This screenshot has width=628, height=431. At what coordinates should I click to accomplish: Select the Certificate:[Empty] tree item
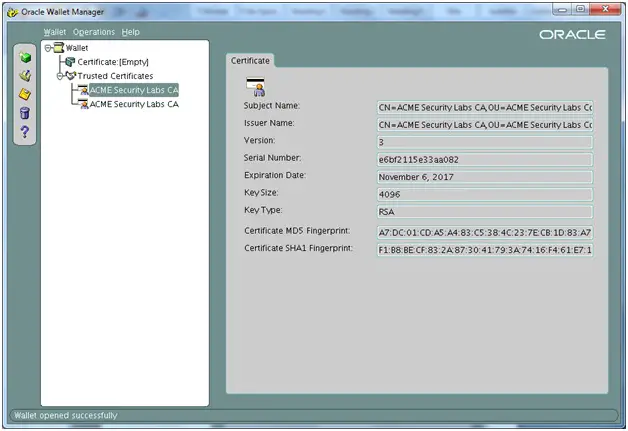[x=113, y=62]
